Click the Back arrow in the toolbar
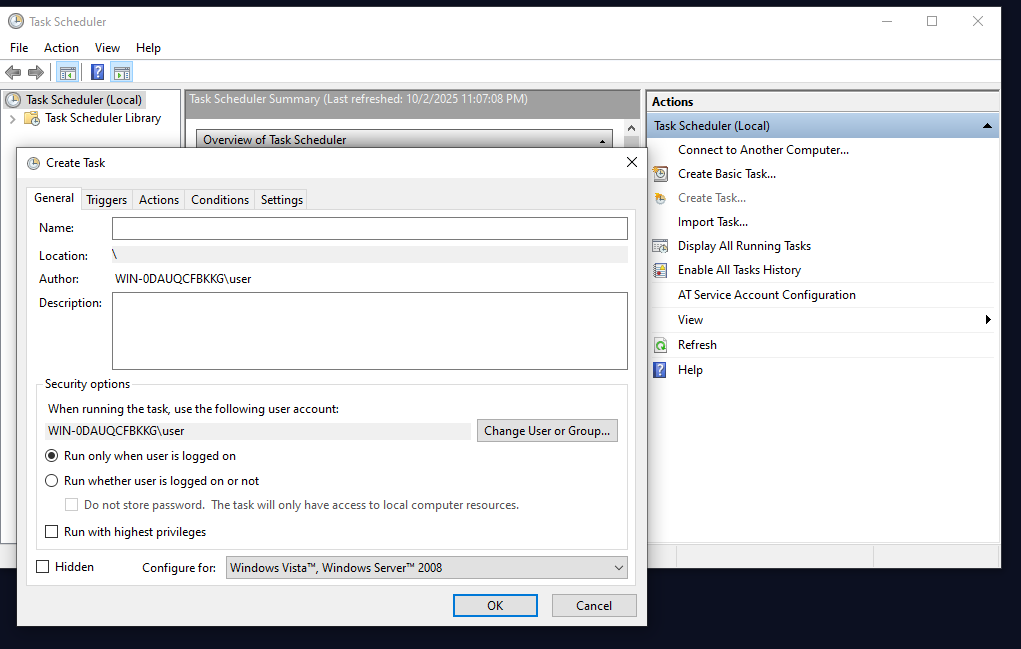 click(13, 72)
